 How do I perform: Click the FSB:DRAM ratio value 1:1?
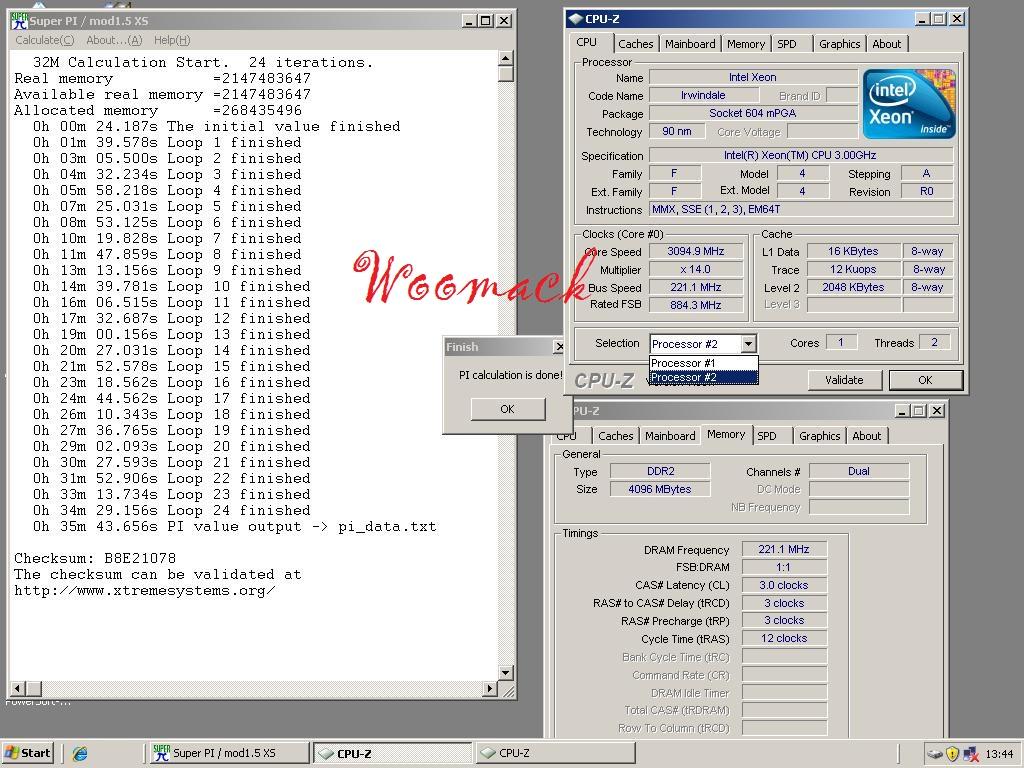point(784,568)
